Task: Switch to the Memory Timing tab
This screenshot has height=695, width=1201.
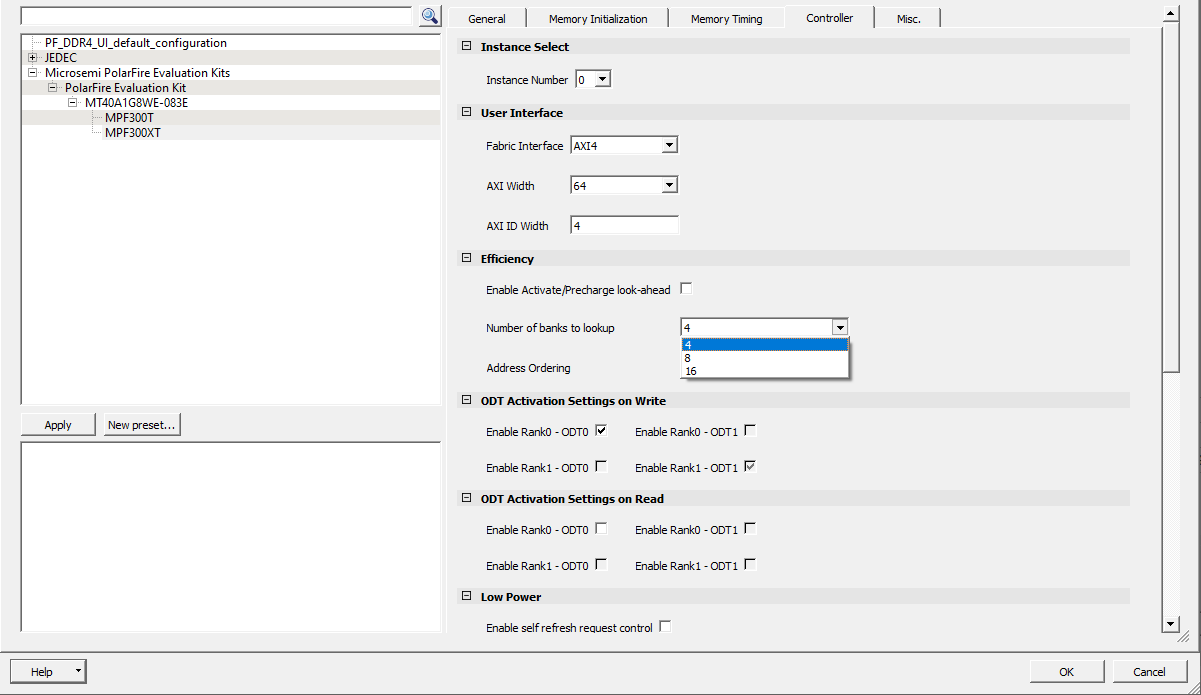Action: coord(726,19)
